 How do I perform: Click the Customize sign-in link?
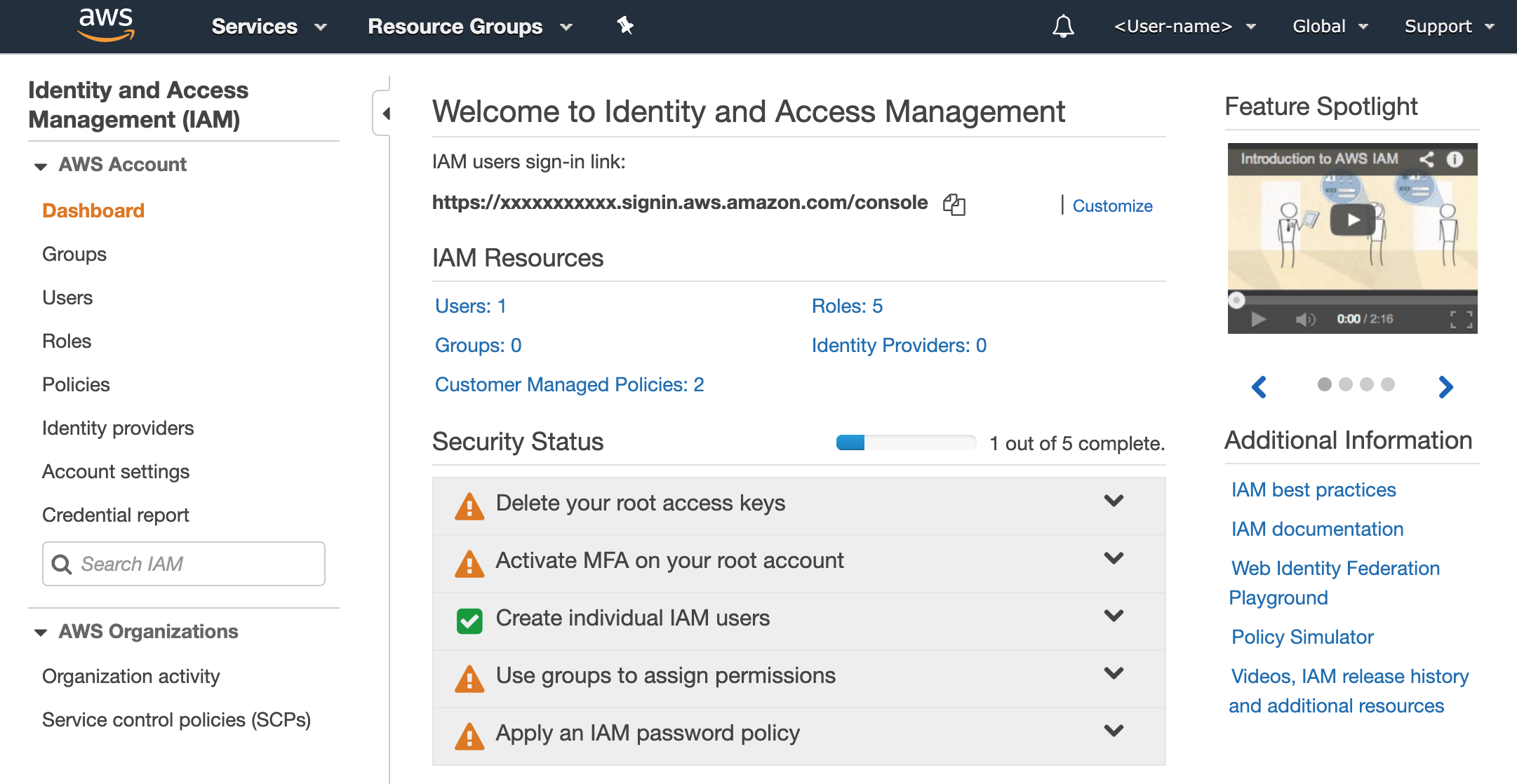click(1112, 206)
